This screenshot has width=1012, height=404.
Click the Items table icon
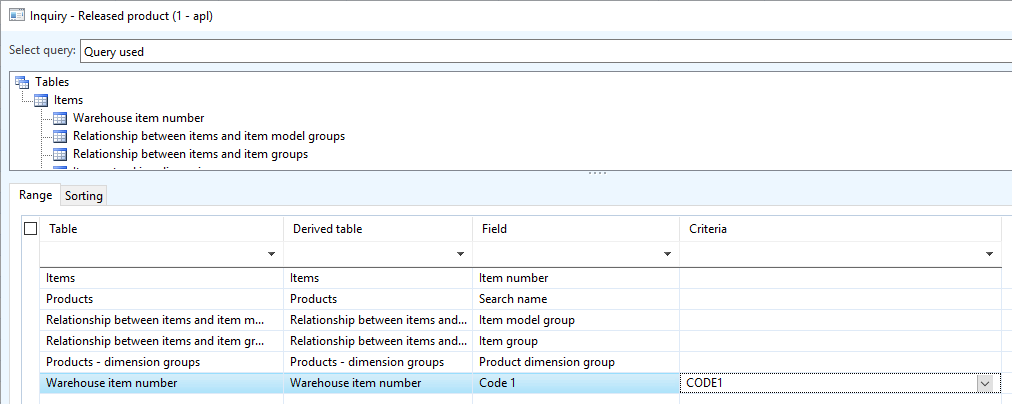pos(41,101)
